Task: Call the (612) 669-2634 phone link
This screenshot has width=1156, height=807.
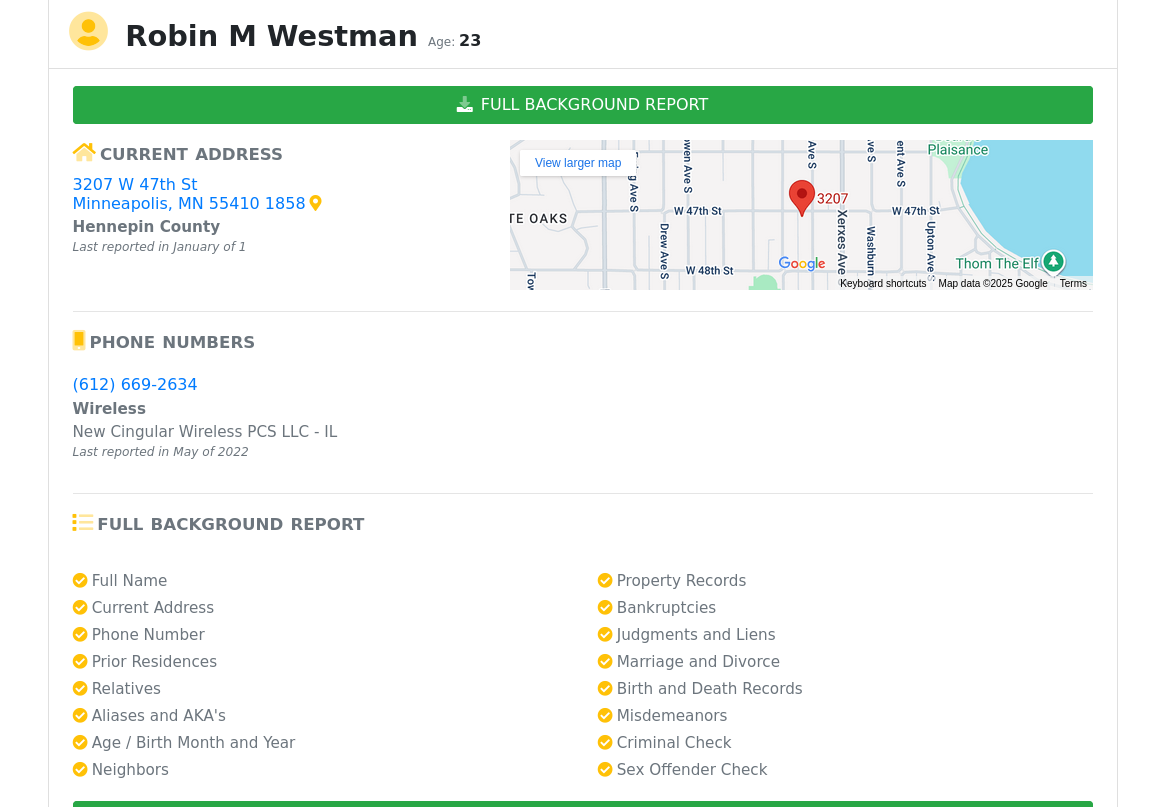Action: tap(135, 385)
